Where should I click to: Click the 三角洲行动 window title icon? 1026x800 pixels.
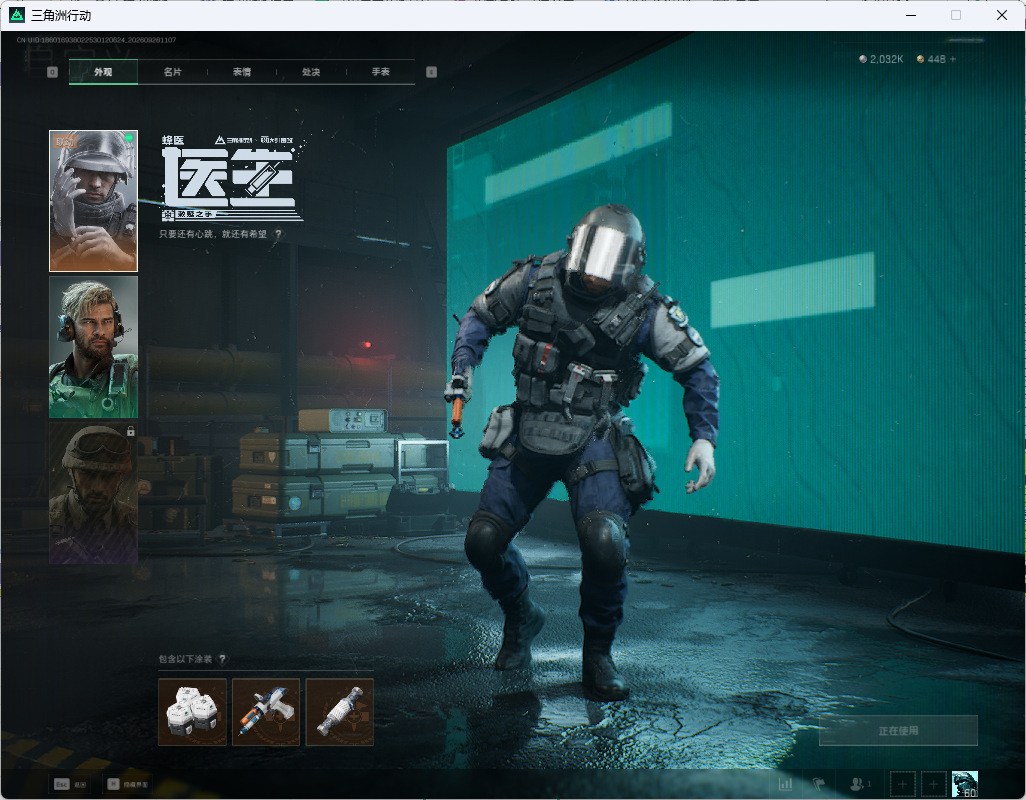coord(17,14)
